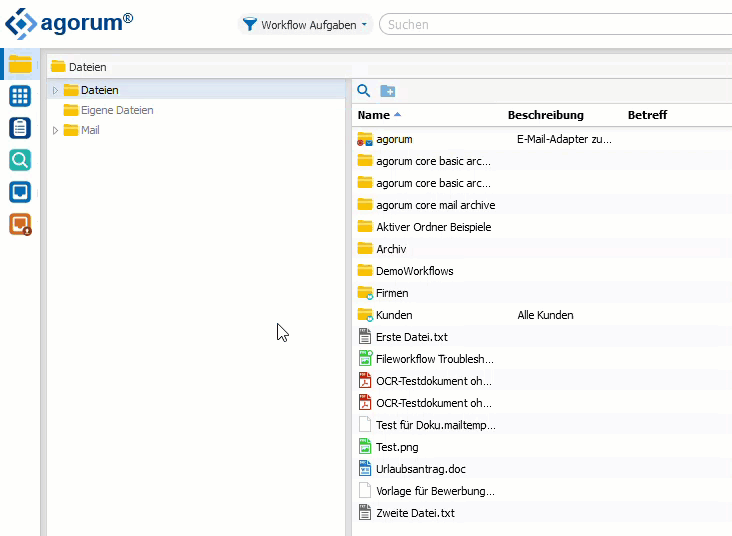Screen dimensions: 732x536
Task: Click the magnifier search icon in file toolbar
Action: pos(364,91)
